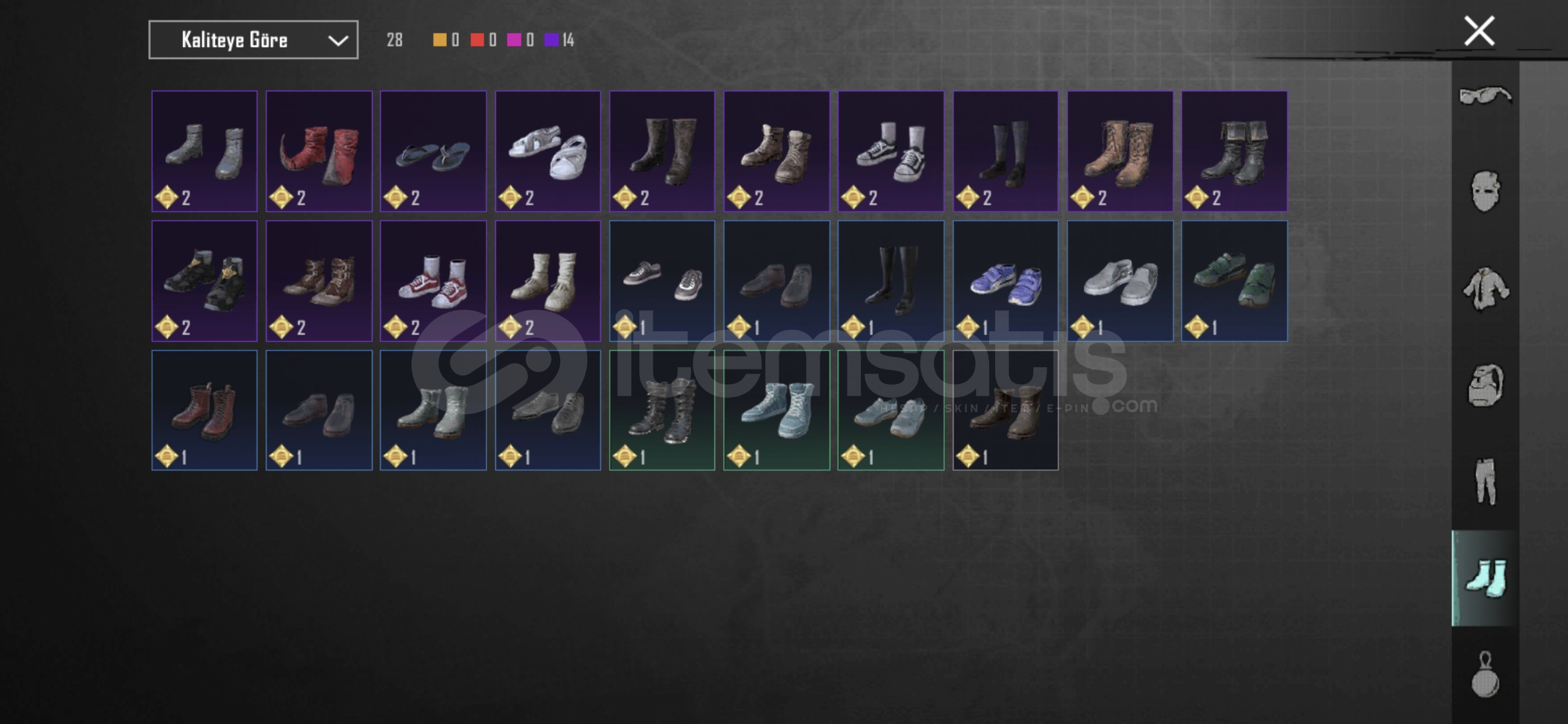Open the backpack category icon
1568x724 pixels.
click(1485, 385)
